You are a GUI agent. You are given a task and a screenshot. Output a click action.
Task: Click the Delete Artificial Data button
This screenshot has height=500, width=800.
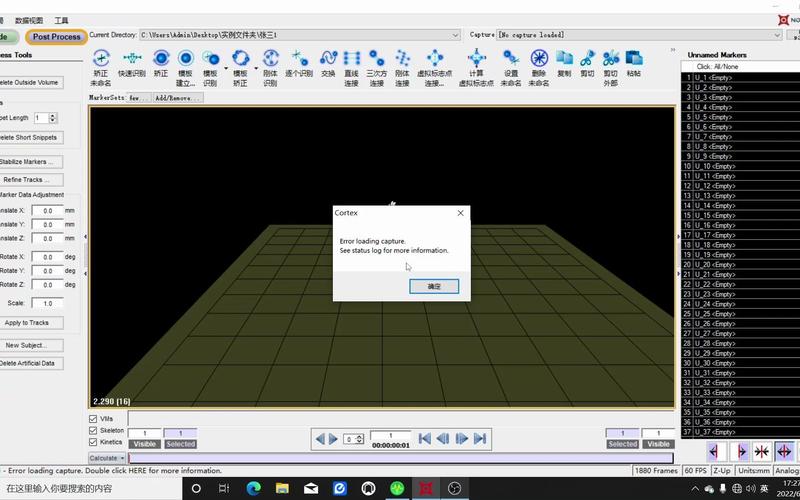(x=31, y=363)
